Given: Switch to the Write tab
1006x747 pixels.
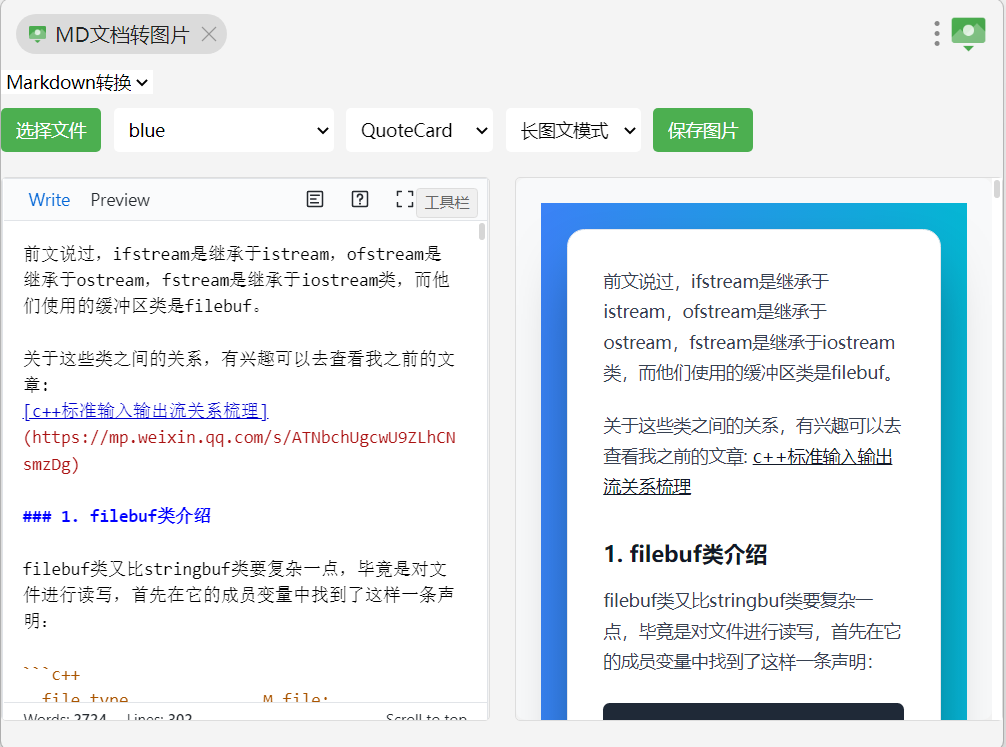Looking at the screenshot, I should (49, 200).
